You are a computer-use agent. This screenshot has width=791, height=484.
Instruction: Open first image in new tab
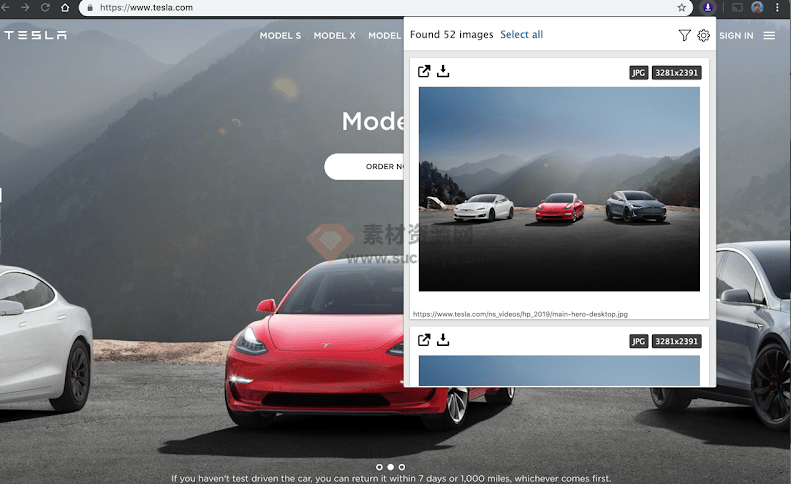coord(424,72)
